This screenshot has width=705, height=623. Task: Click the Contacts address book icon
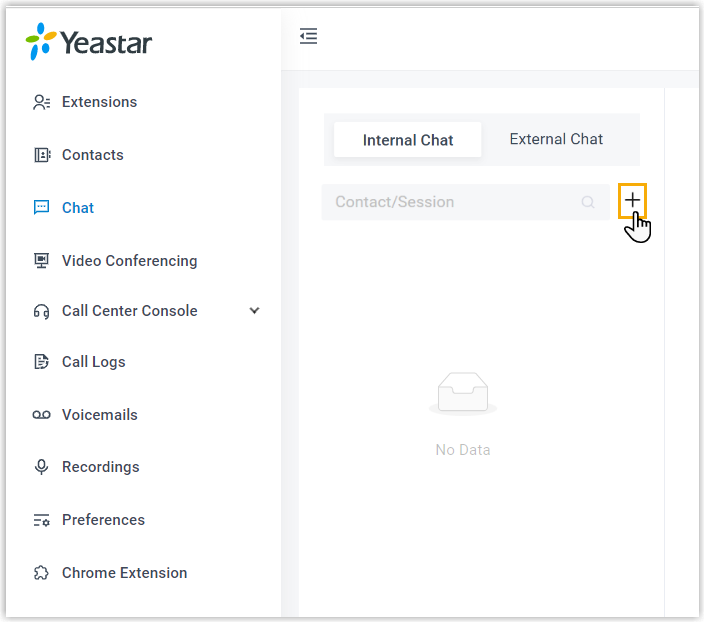pyautogui.click(x=42, y=155)
